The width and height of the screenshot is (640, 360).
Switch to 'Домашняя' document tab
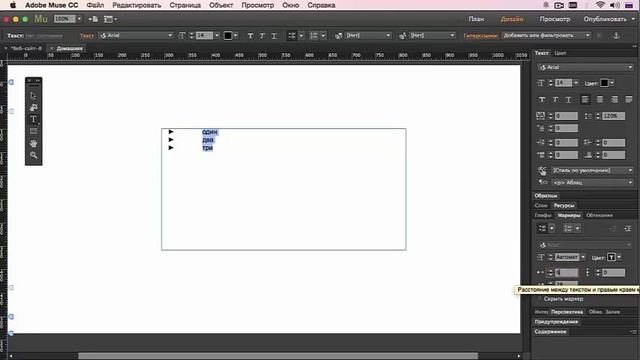(x=69, y=48)
